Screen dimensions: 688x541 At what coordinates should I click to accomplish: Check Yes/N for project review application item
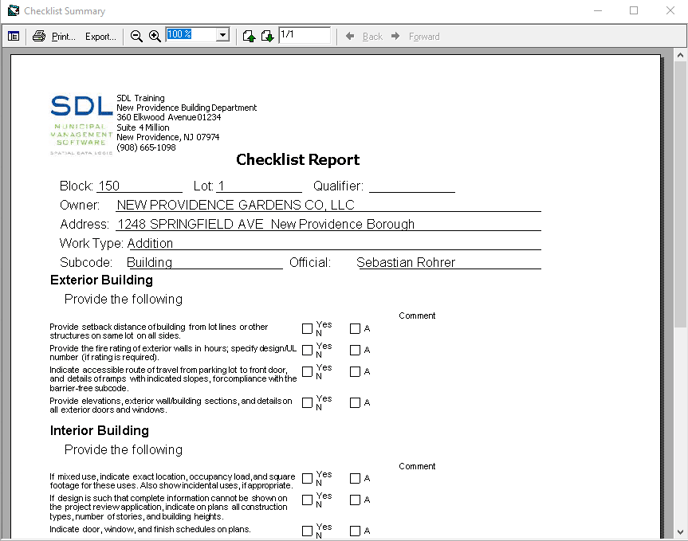[307, 500]
